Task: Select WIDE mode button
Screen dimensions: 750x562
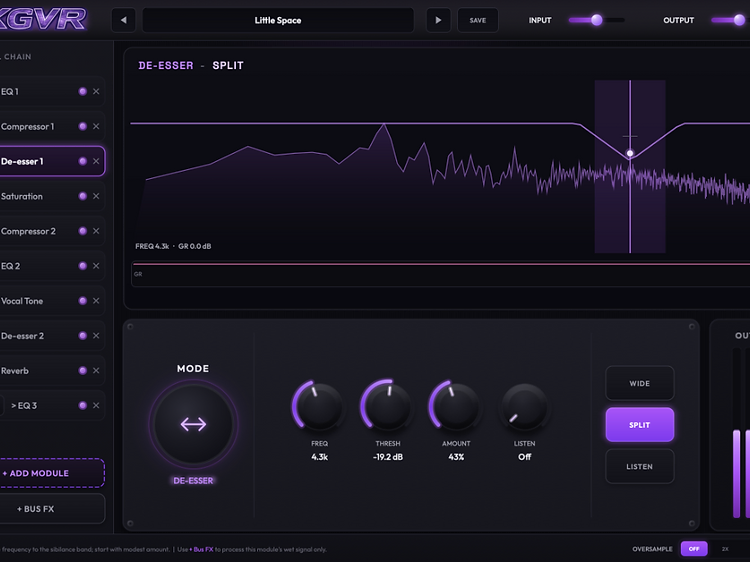Action: [x=640, y=383]
